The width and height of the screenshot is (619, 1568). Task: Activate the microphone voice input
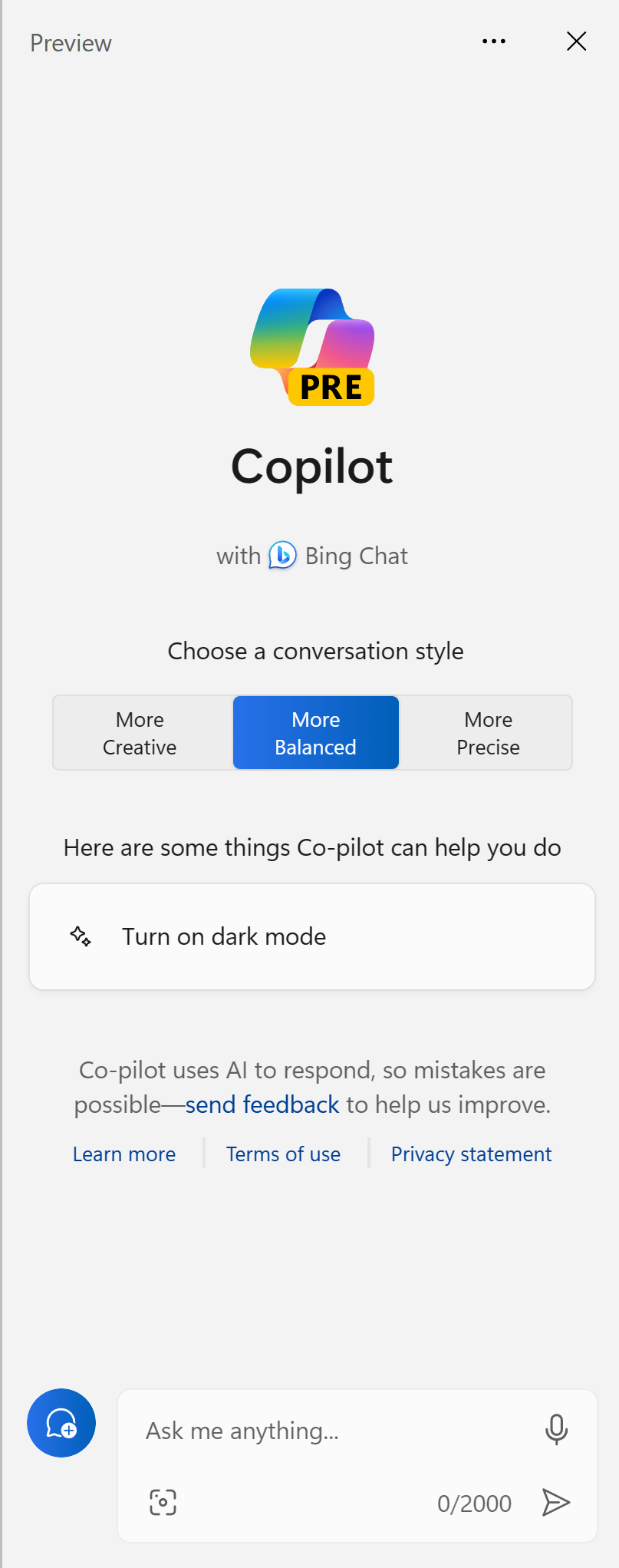point(556,1429)
